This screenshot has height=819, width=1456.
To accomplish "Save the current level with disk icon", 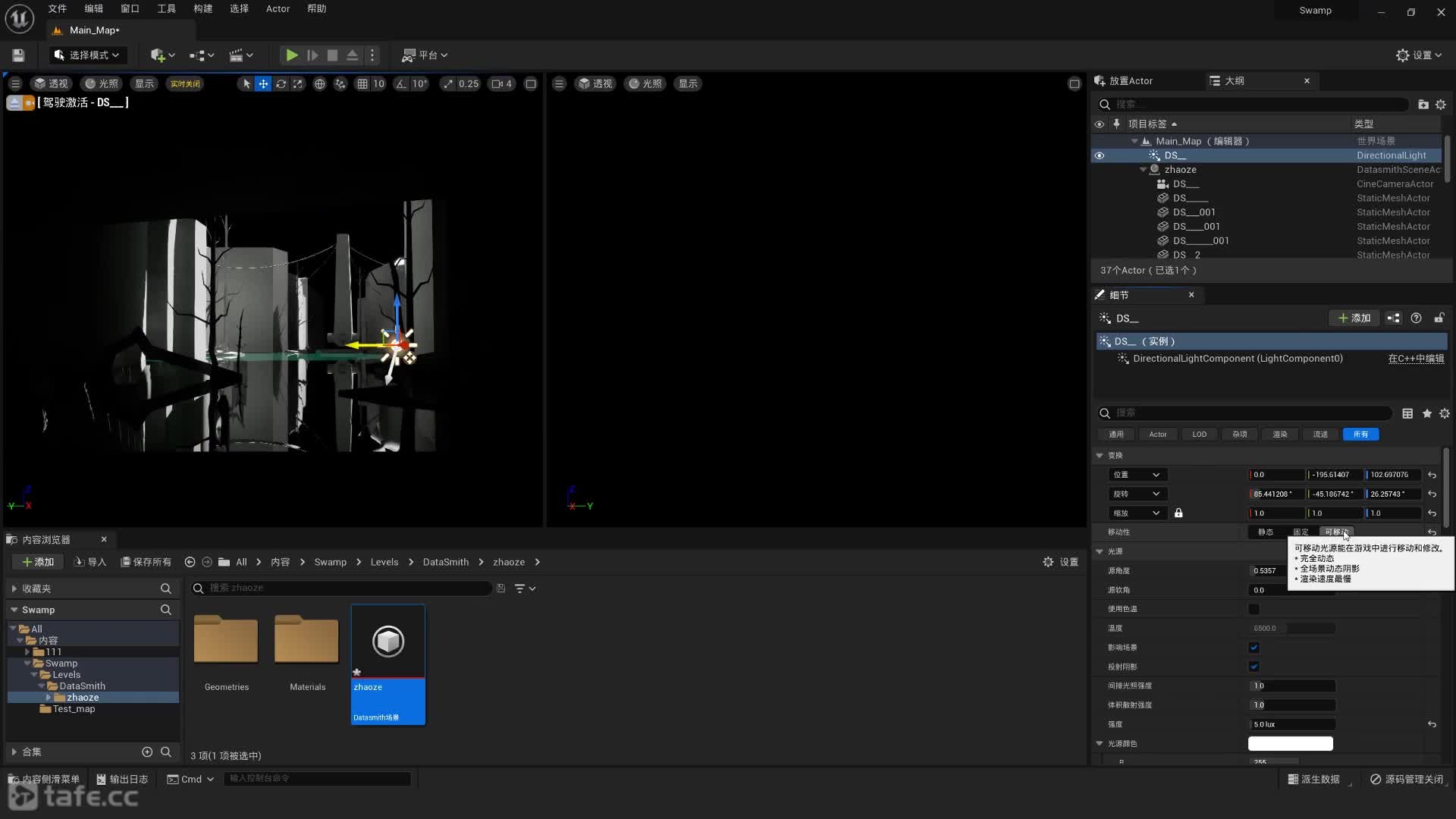I will (x=18, y=55).
